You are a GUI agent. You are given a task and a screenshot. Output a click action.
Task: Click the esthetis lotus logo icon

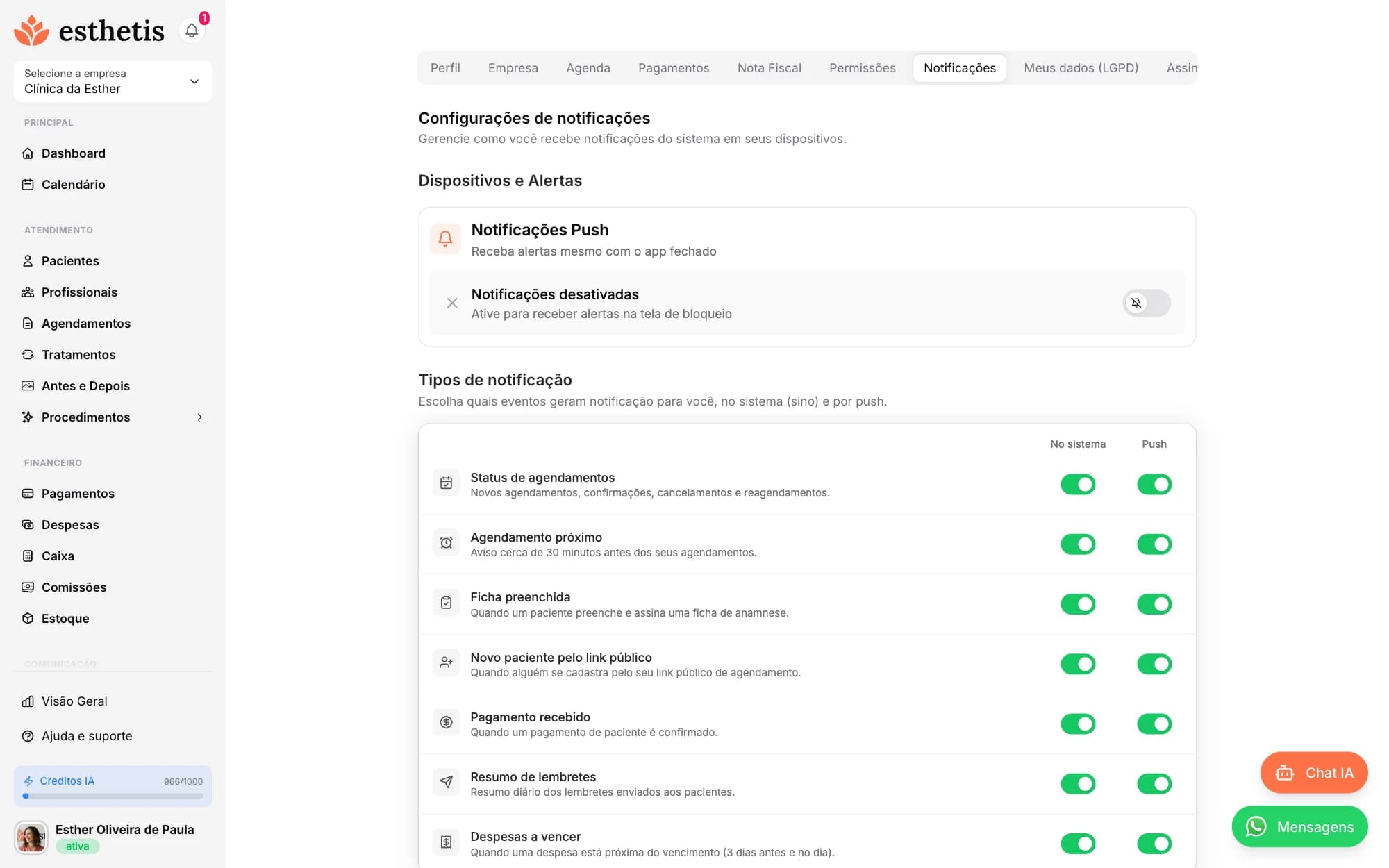click(x=31, y=31)
